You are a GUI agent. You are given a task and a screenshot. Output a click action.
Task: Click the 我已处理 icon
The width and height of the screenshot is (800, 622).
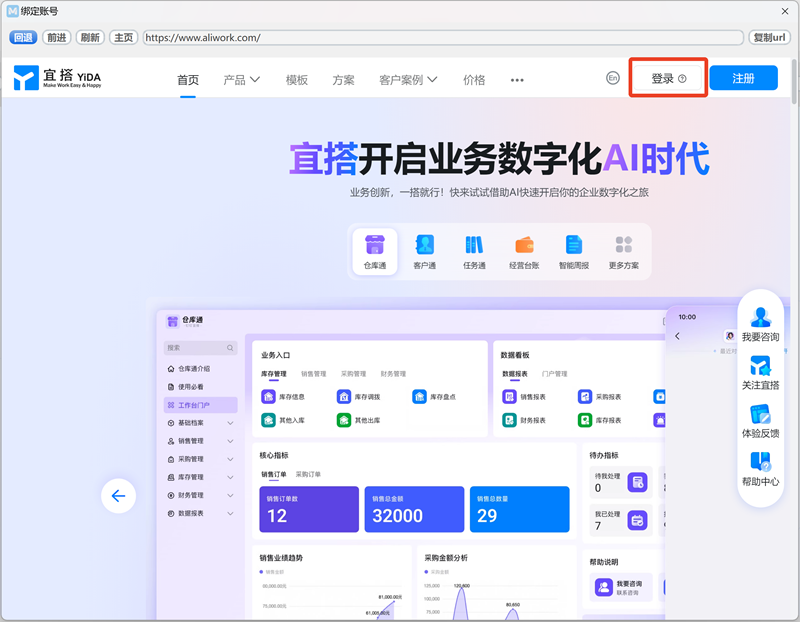[637, 520]
